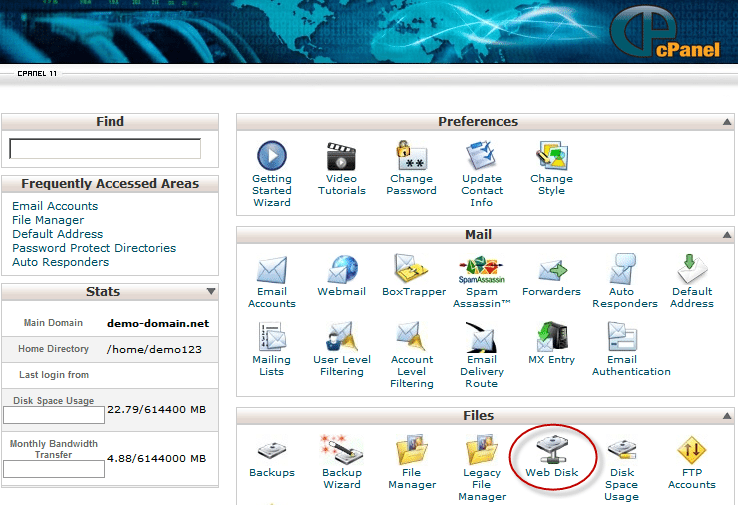Open the Email Accounts link in Frequently Accessed Areas
Screen dimensions: 738x505
(55, 206)
